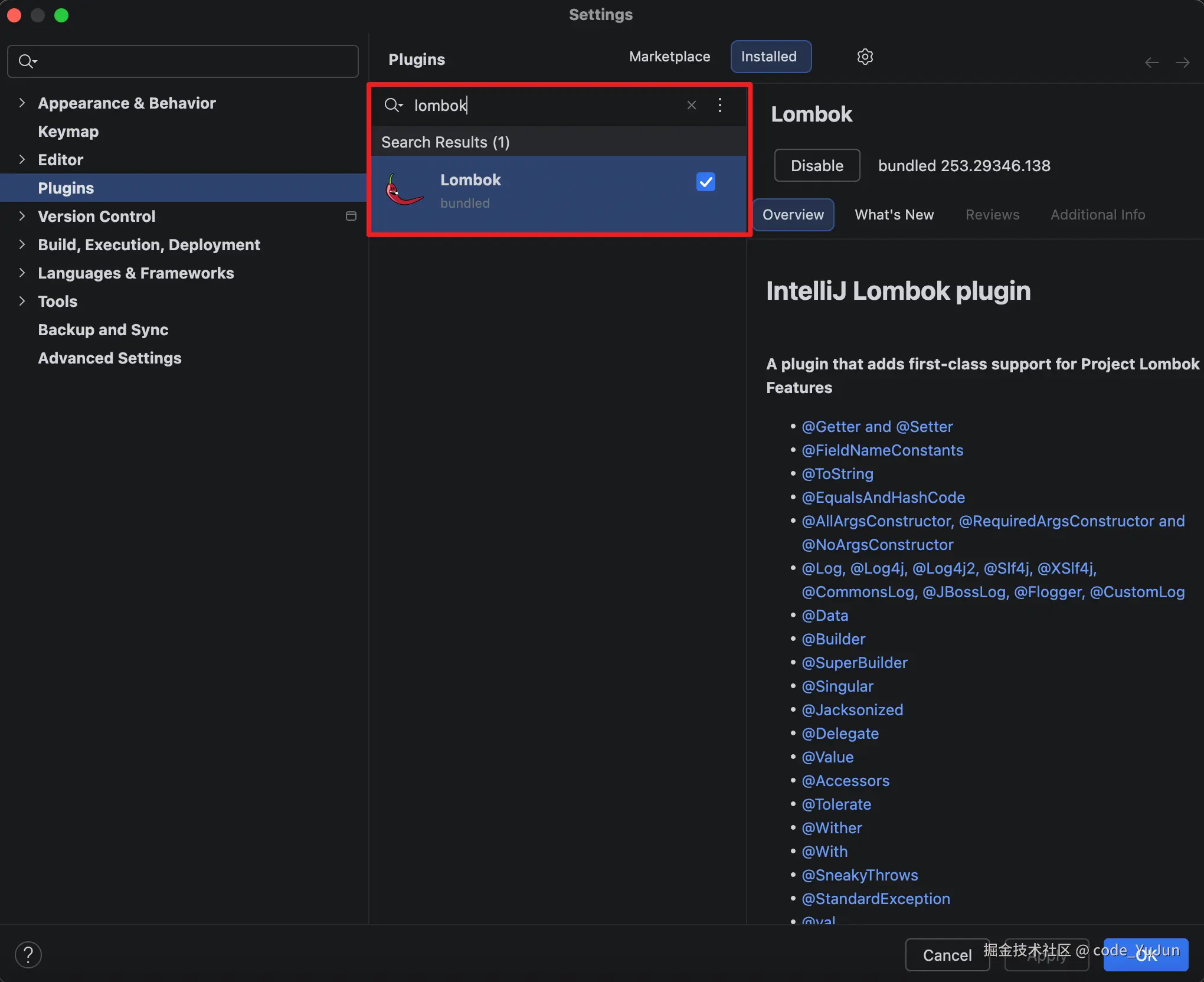Navigate forward with right arrow
Screen dimensions: 1204x982
point(1182,63)
